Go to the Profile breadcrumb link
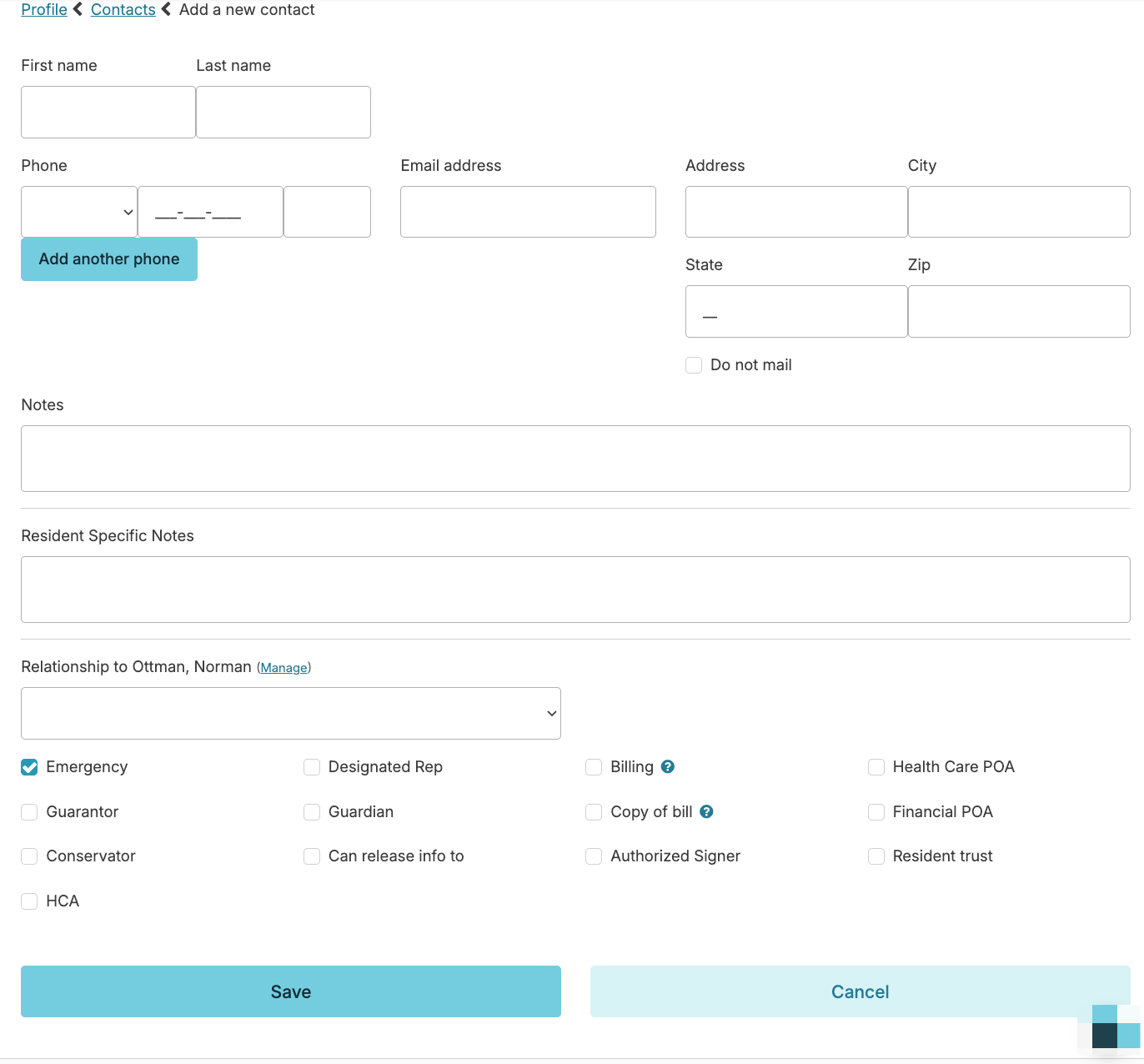Viewport: 1144px width, 1064px height. tap(44, 9)
